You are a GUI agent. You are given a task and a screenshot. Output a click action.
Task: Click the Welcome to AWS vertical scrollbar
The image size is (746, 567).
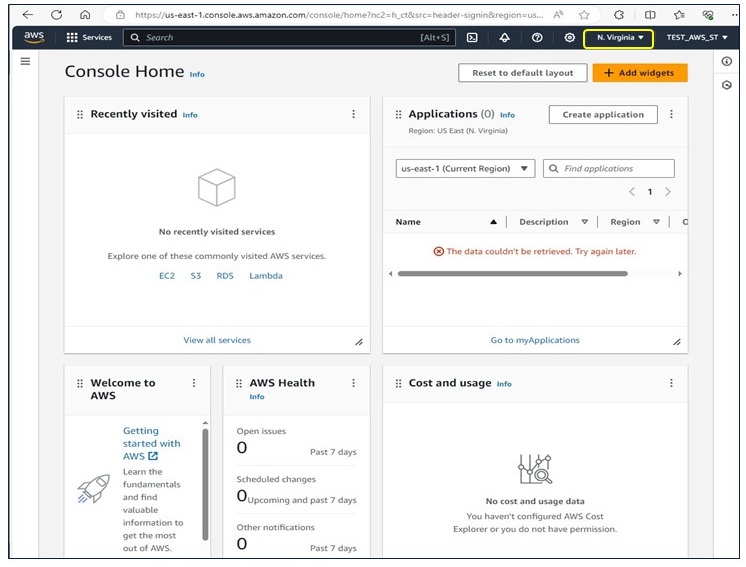coord(205,484)
